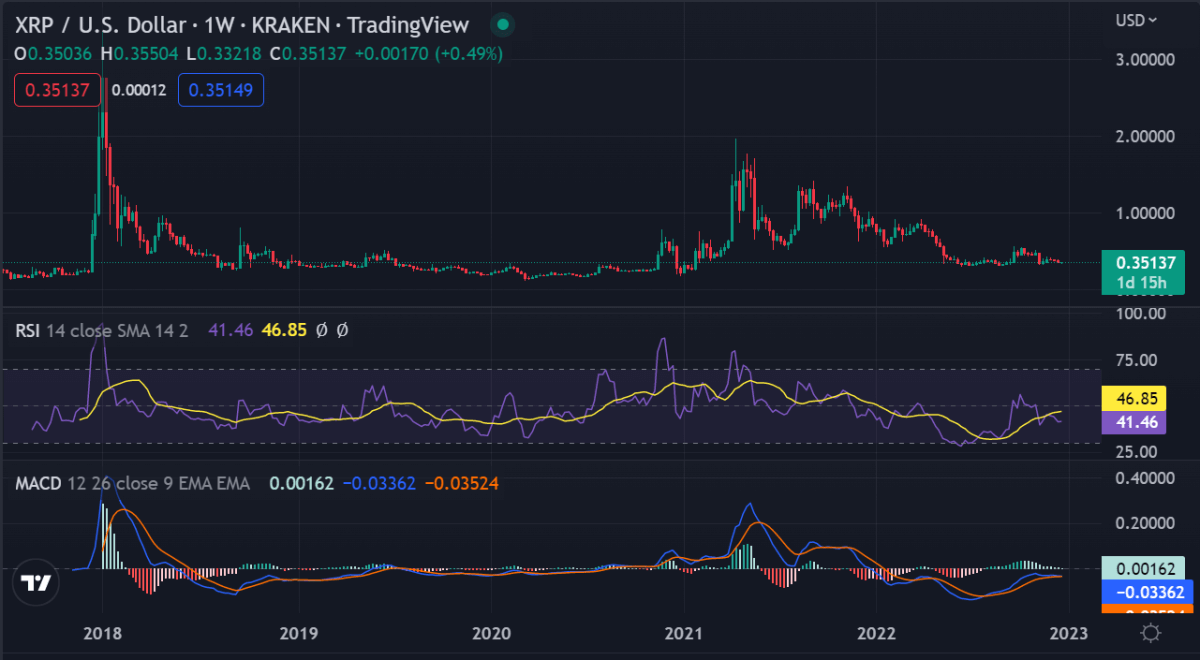Screen dimensions: 1200x660
Task: Click the orange MACD signal value -0.03524 in legend
Action: coord(462,484)
